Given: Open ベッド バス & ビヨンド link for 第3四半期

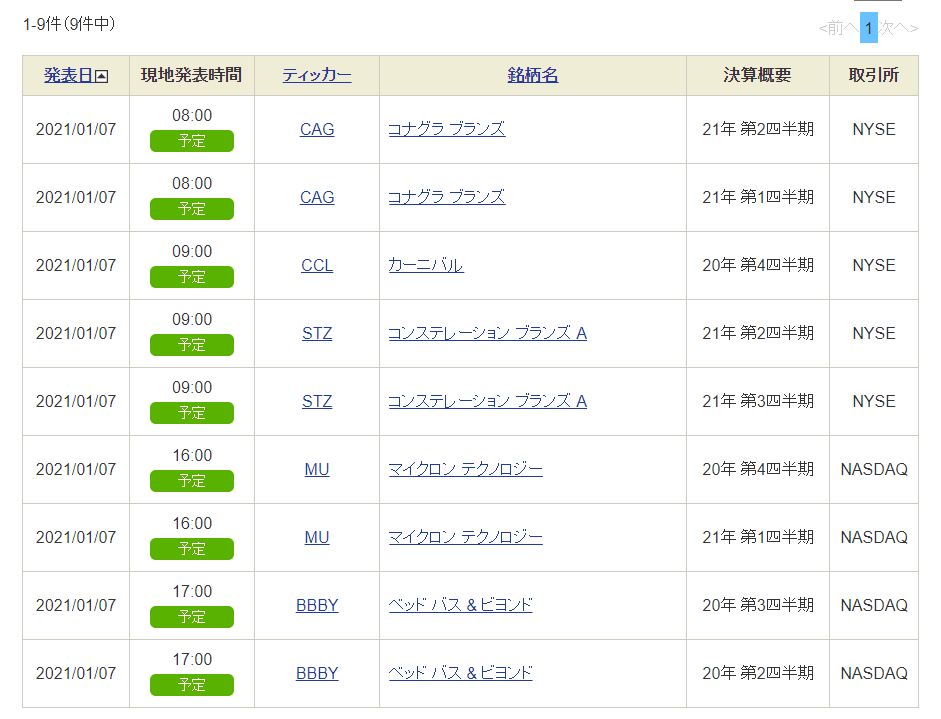Looking at the screenshot, I should [x=460, y=605].
